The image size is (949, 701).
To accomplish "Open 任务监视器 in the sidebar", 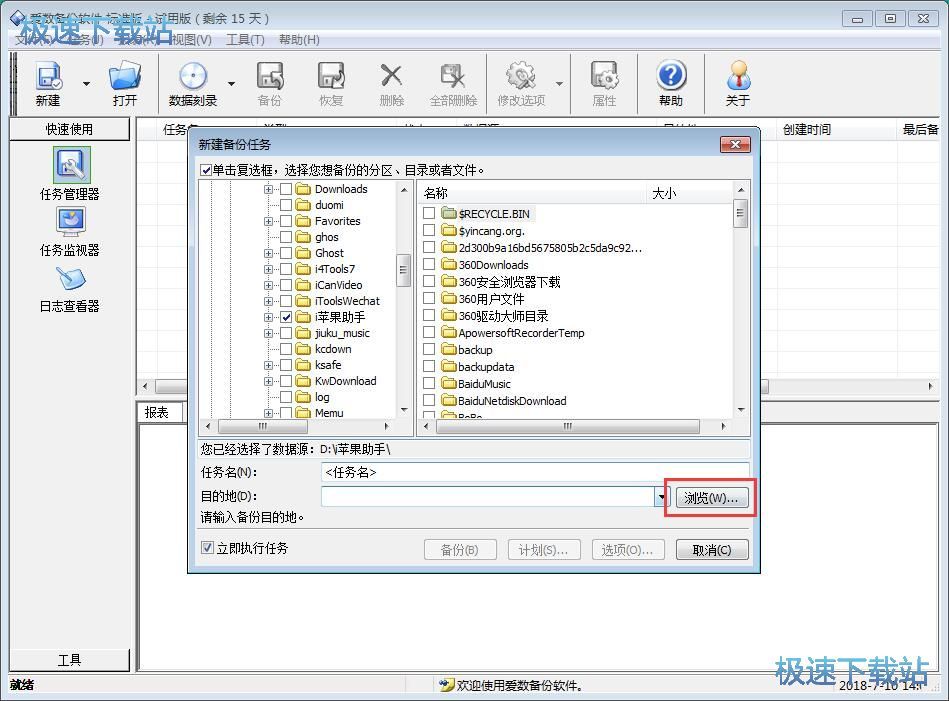I will [x=70, y=232].
